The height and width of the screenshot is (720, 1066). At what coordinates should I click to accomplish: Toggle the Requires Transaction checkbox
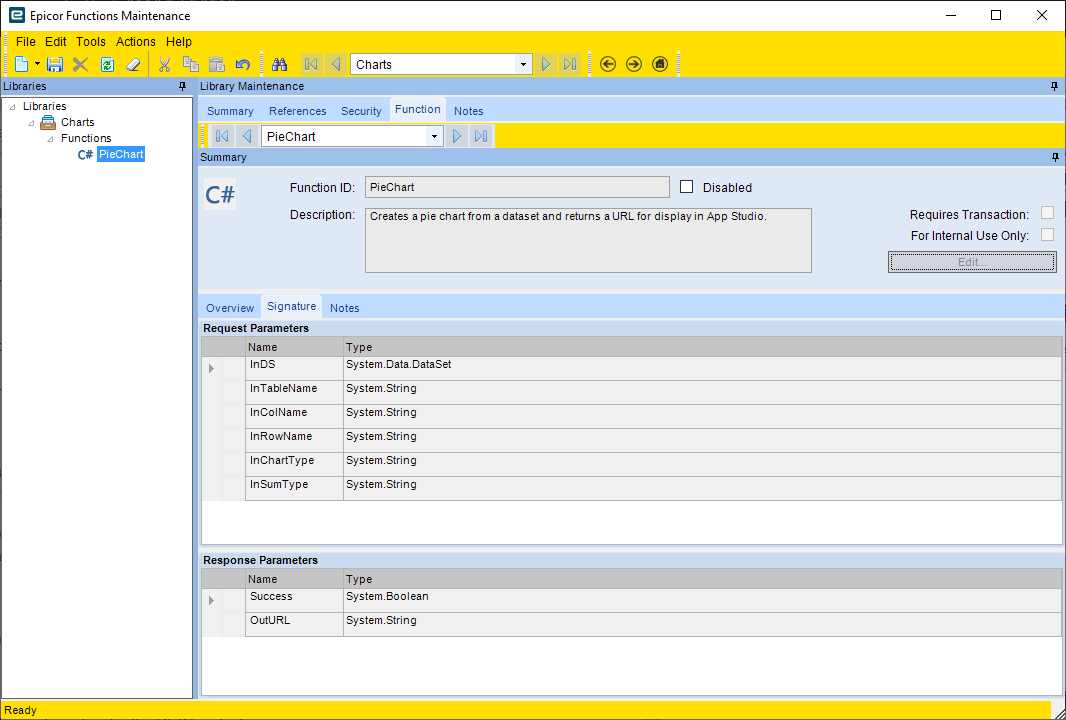pos(1048,213)
